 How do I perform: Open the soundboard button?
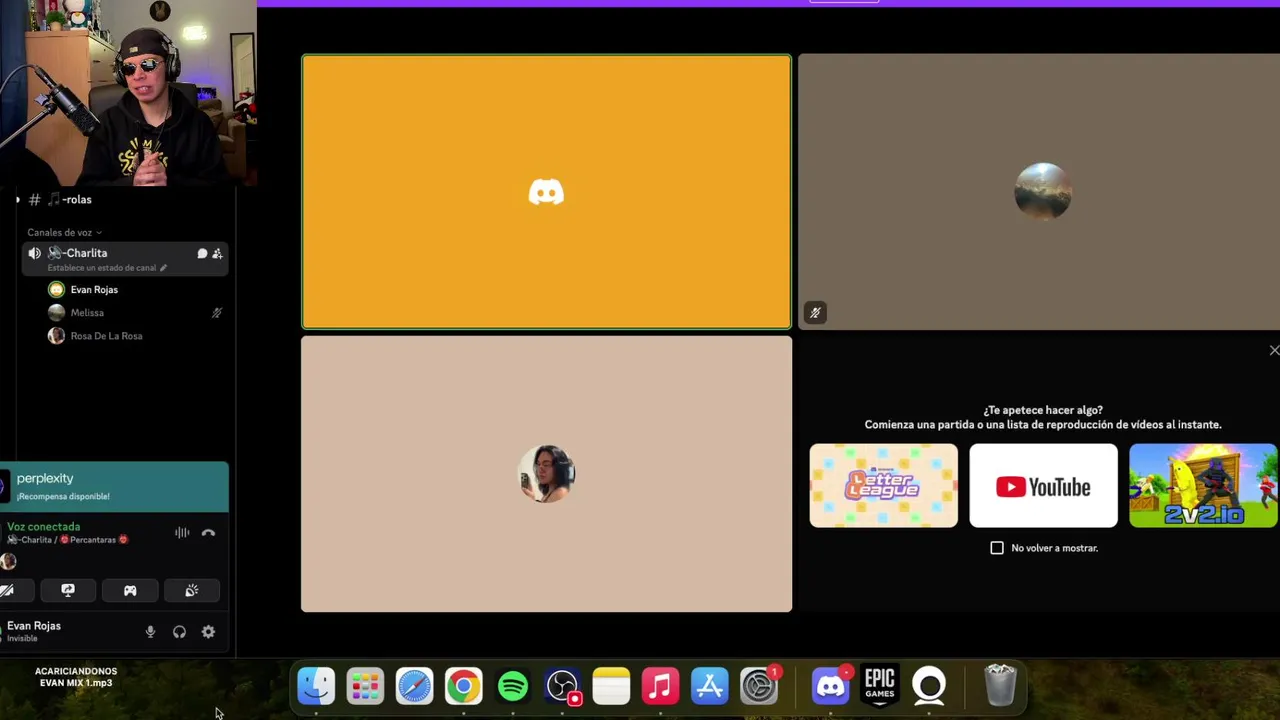click(192, 591)
